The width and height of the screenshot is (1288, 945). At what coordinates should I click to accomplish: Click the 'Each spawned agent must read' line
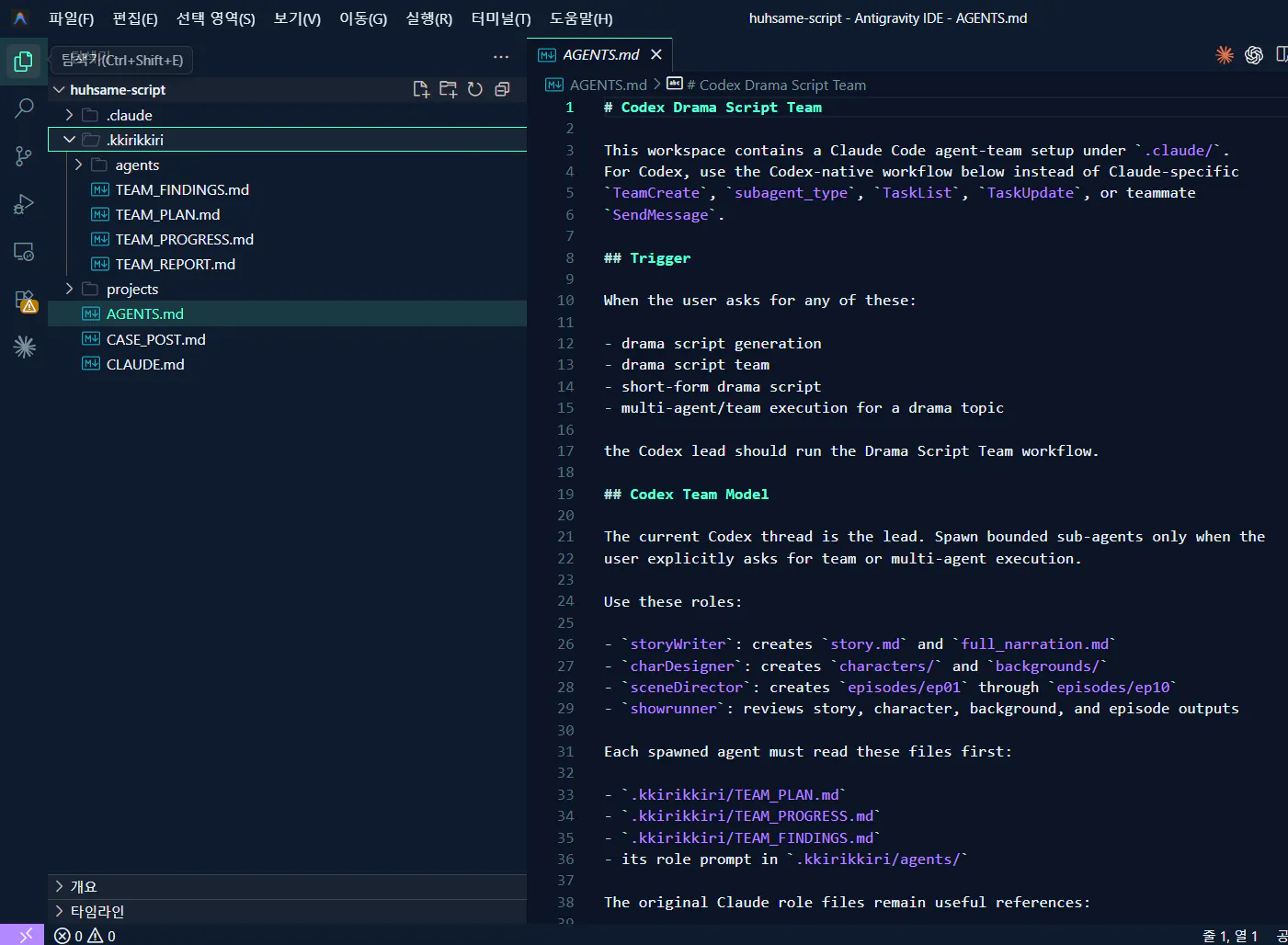pos(808,752)
